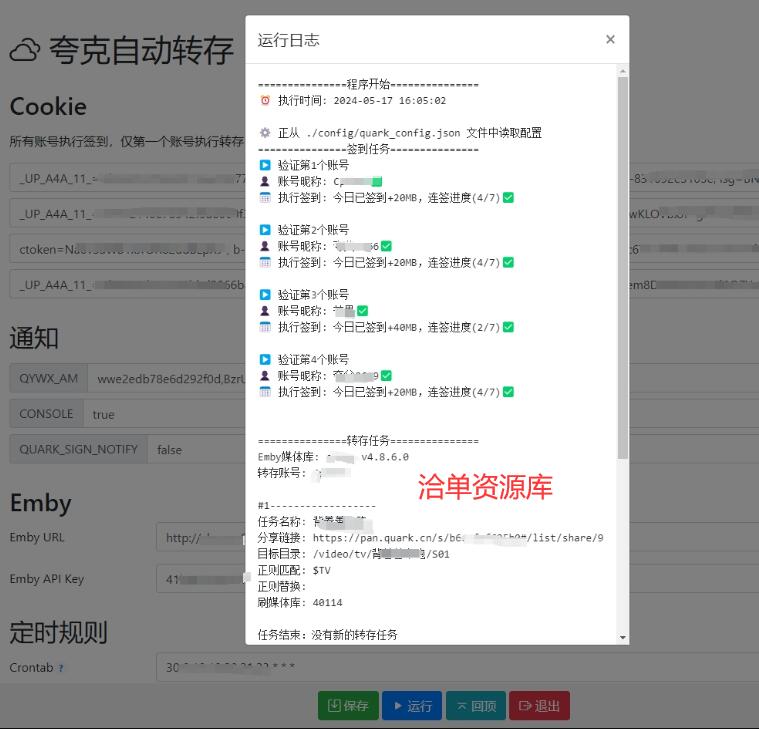Click the user icon under 验证第2个账号

click(x=265, y=246)
